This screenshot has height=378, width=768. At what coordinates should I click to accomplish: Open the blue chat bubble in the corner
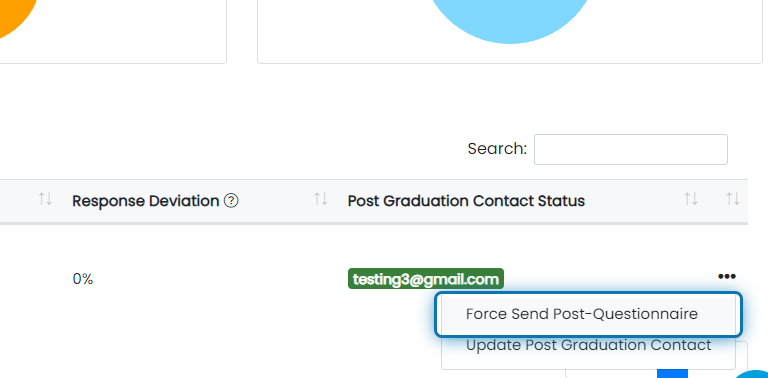click(x=753, y=375)
